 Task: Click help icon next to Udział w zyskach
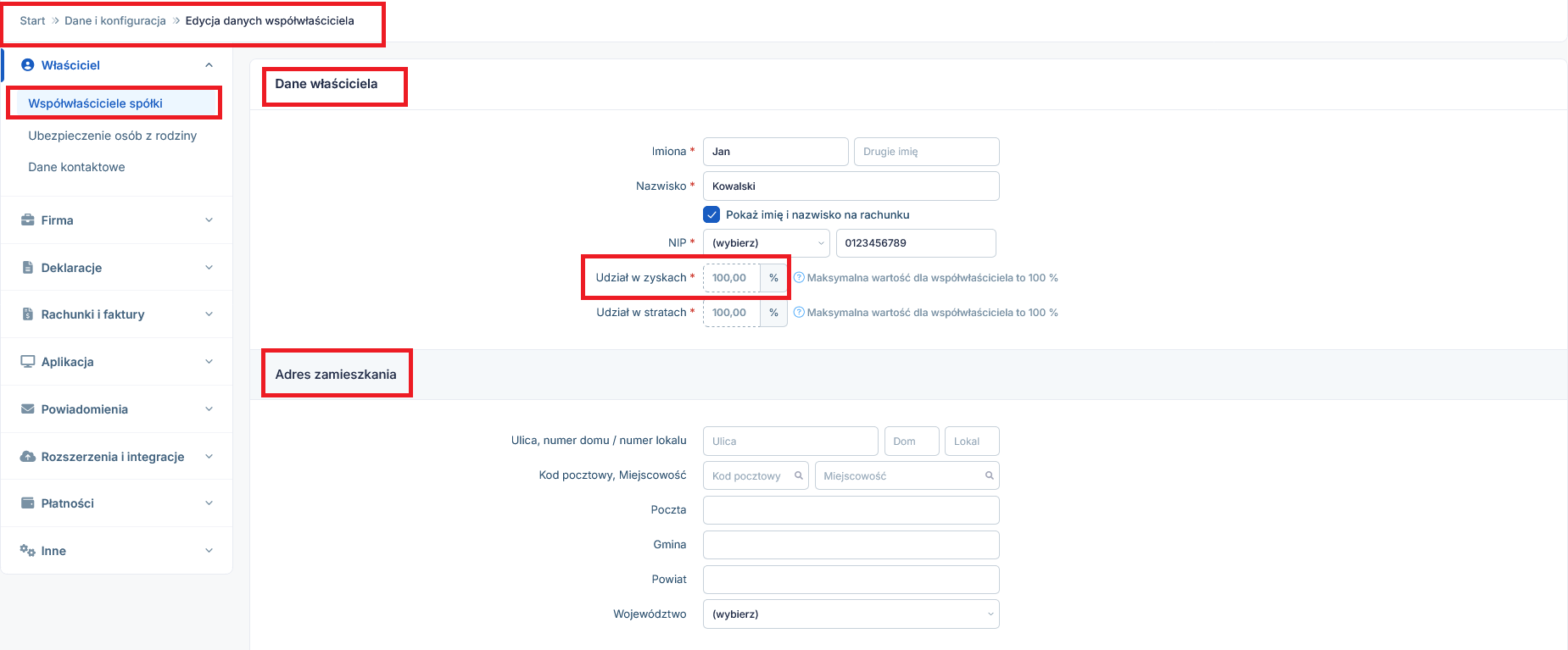(x=799, y=278)
